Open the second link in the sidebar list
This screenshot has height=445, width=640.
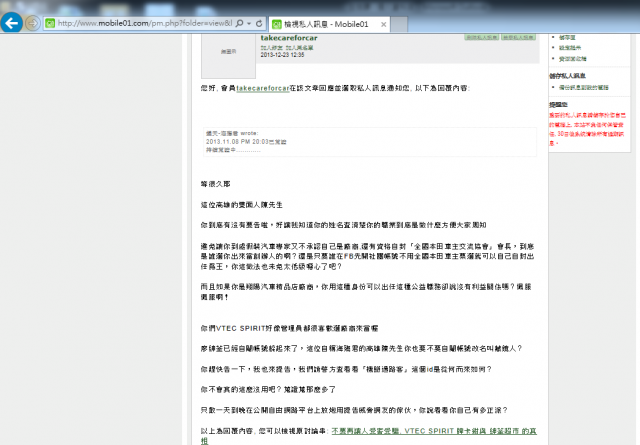(569, 48)
